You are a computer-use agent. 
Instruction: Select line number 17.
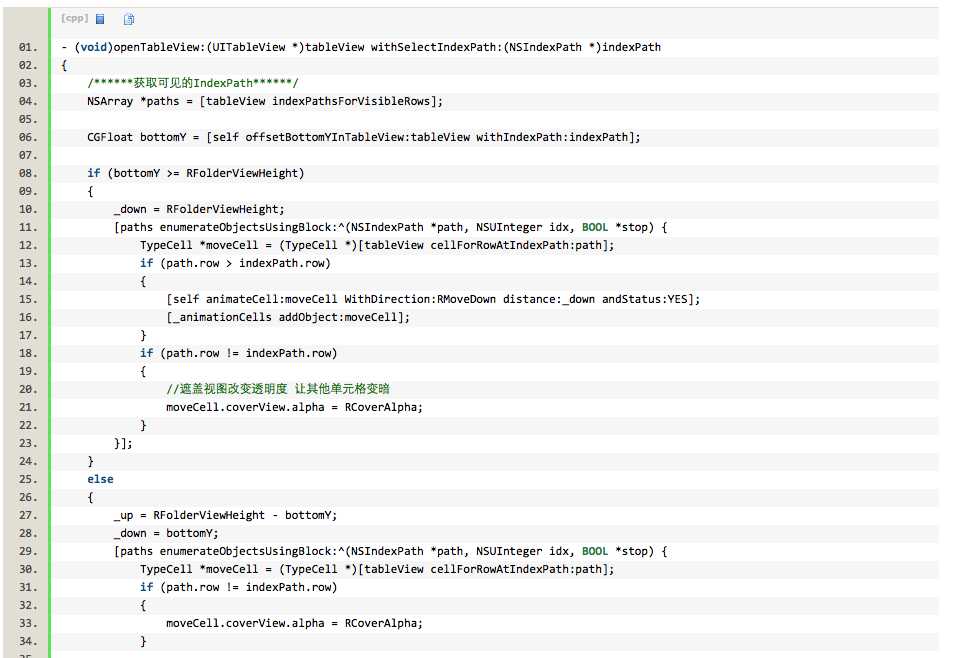[x=27, y=335]
